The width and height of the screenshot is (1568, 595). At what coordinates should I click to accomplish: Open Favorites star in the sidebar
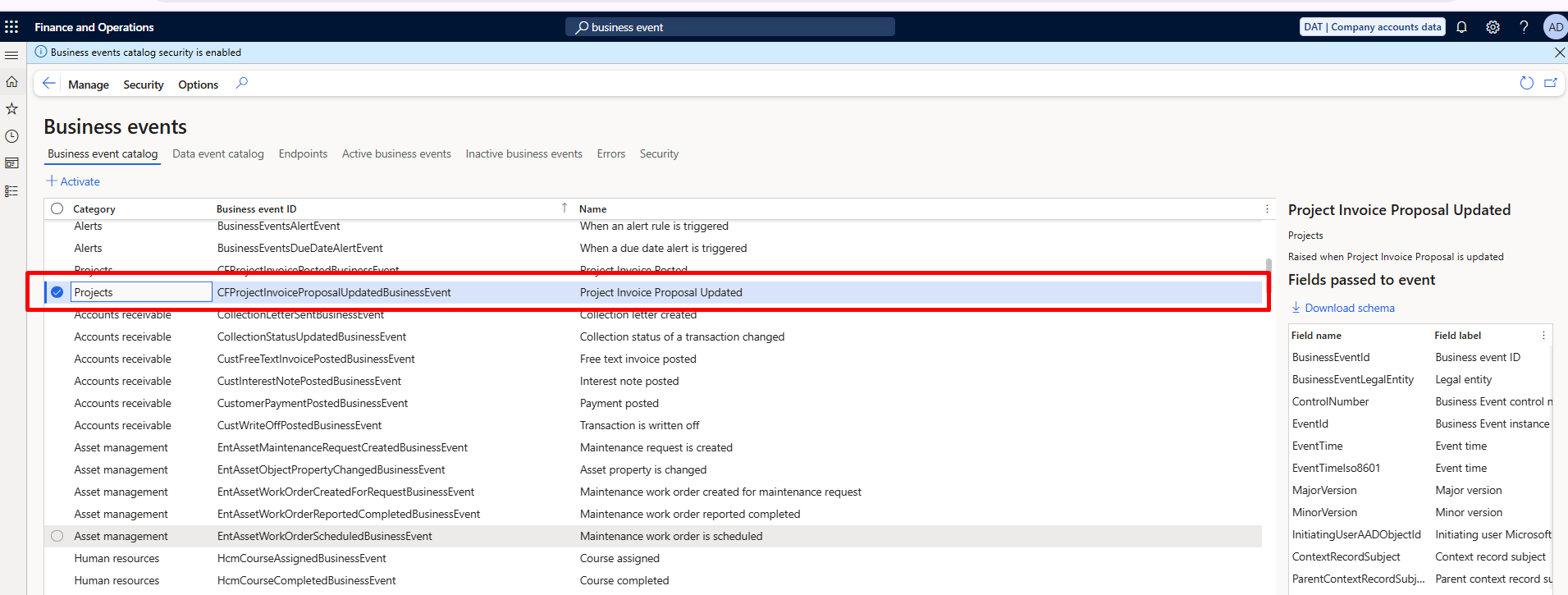[x=11, y=108]
